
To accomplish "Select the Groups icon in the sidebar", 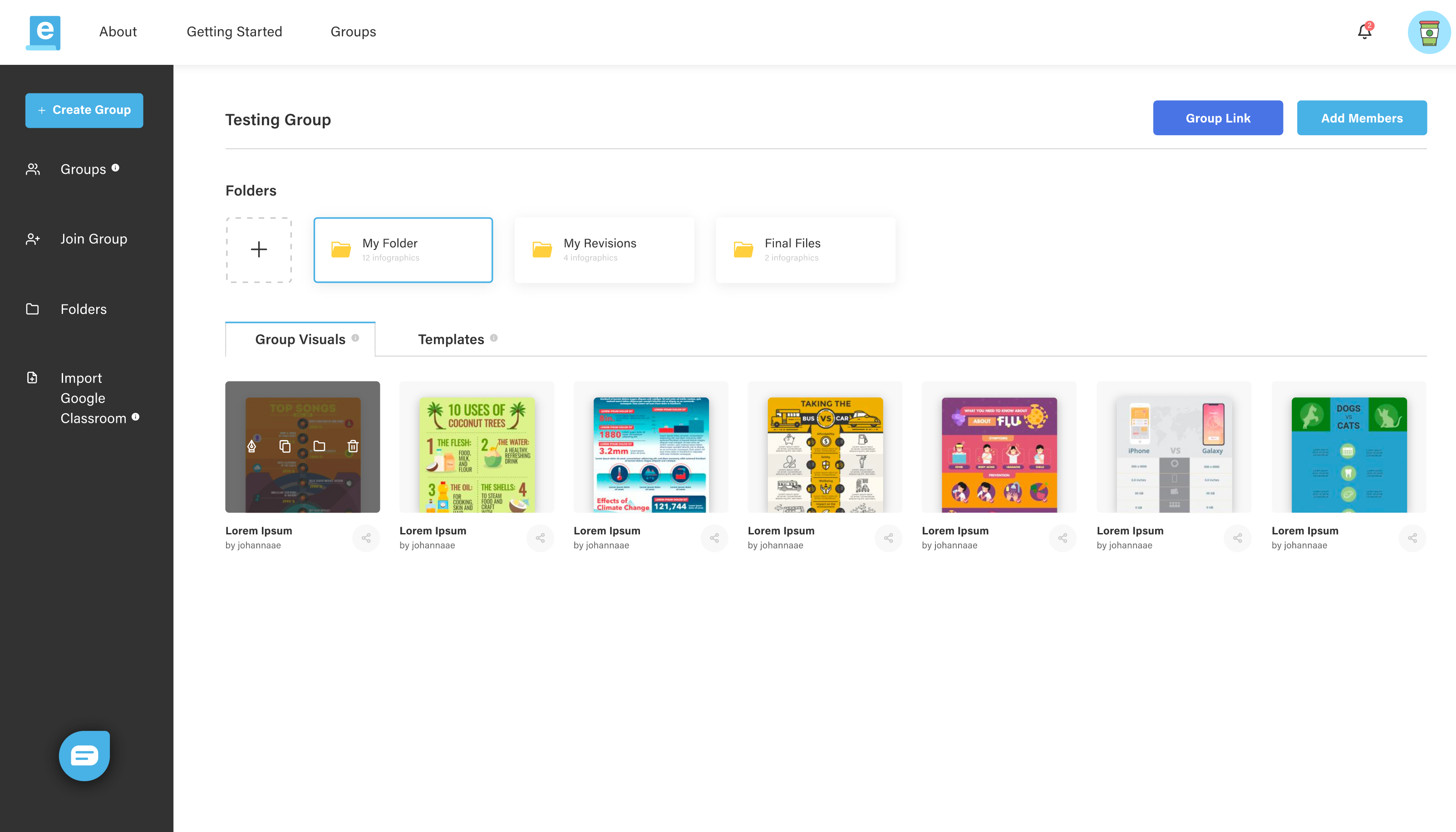I will [32, 169].
